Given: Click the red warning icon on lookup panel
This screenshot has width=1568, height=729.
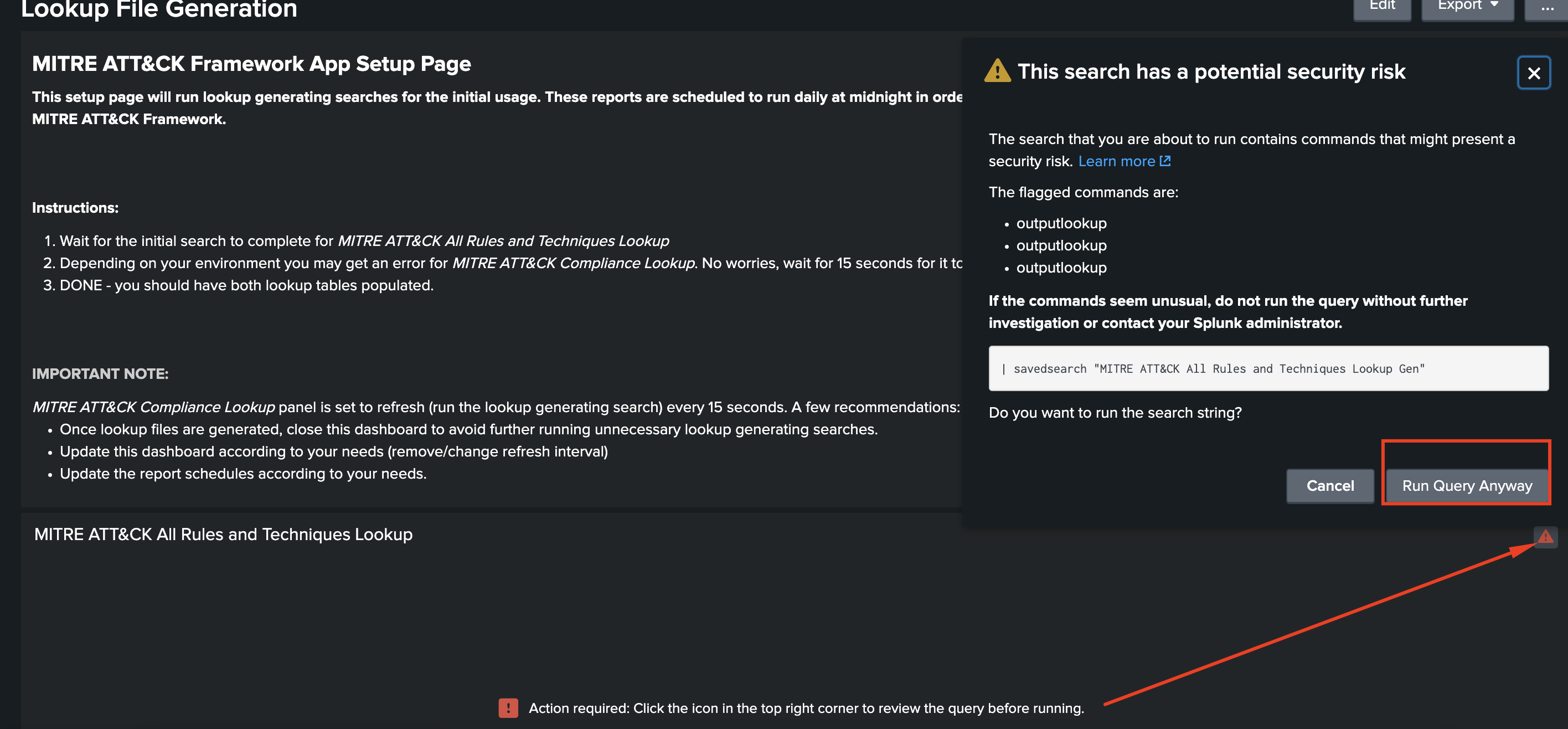Looking at the screenshot, I should pos(1545,537).
